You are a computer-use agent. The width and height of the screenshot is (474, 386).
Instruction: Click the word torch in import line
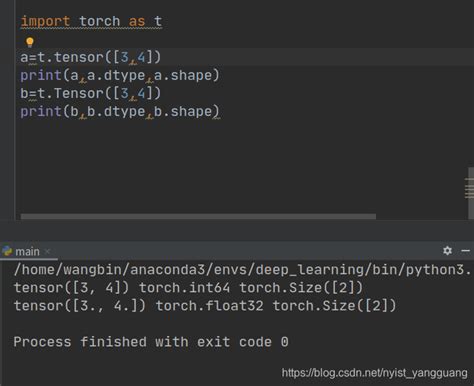pos(100,21)
